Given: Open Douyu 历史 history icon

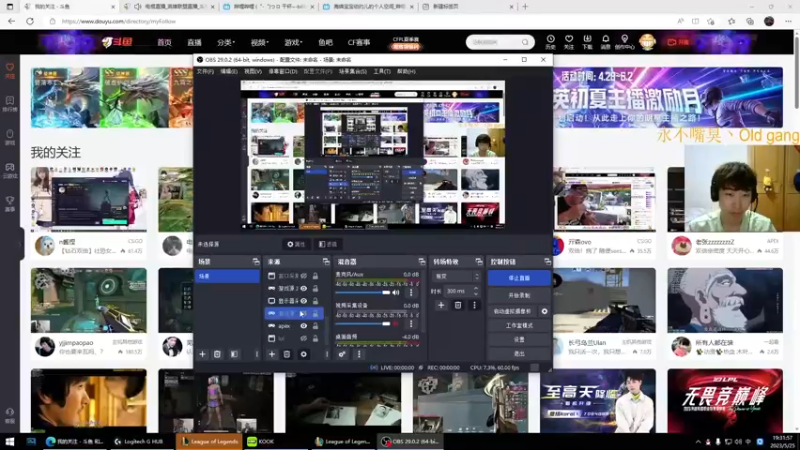Looking at the screenshot, I should (x=551, y=42).
